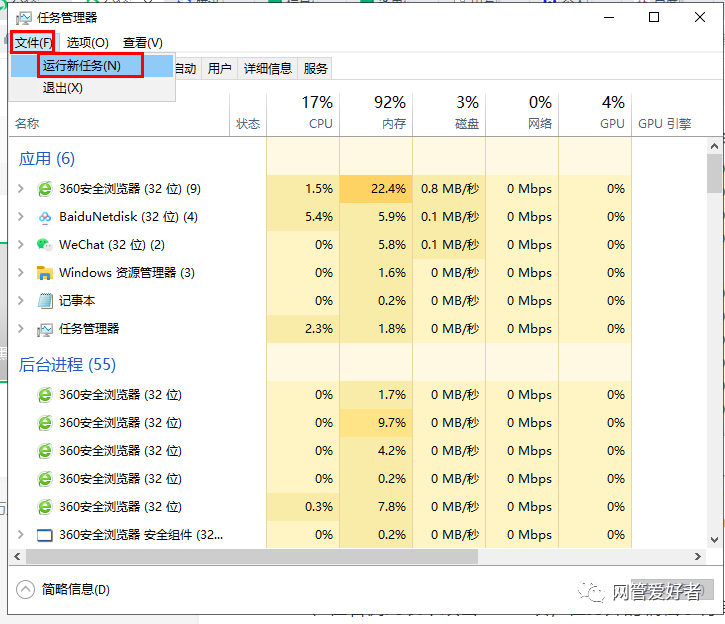Select the 记事本 row name
The width and height of the screenshot is (725, 624).
pyautogui.click(x=77, y=301)
